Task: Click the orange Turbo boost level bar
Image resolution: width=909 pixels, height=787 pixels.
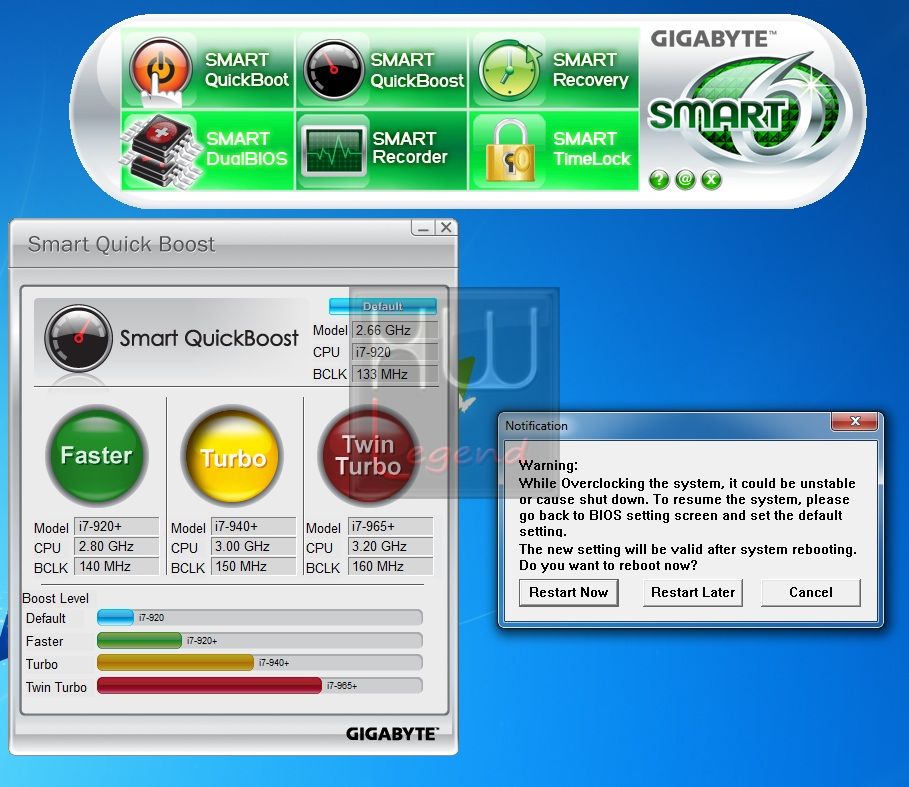Action: pyautogui.click(x=175, y=662)
